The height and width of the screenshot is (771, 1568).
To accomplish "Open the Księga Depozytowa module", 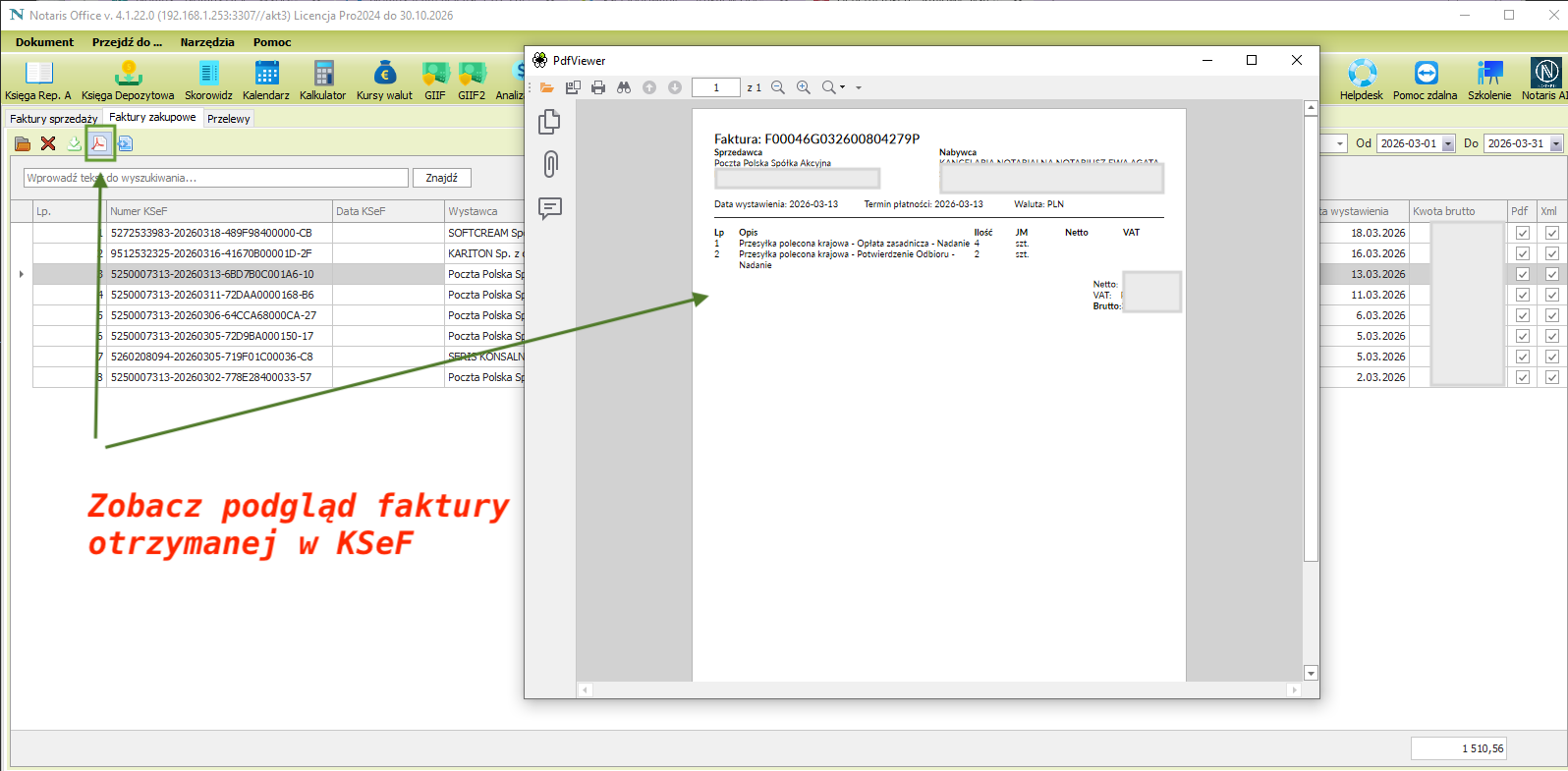I will point(128,80).
